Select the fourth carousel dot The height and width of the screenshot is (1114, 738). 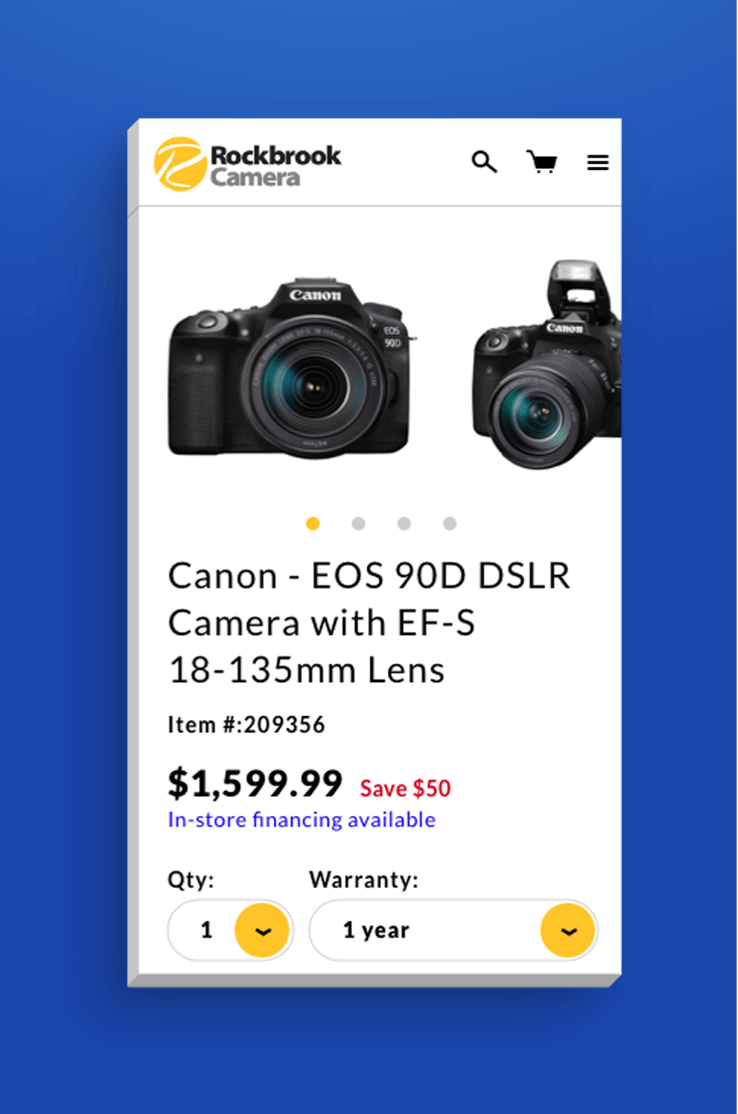[449, 523]
